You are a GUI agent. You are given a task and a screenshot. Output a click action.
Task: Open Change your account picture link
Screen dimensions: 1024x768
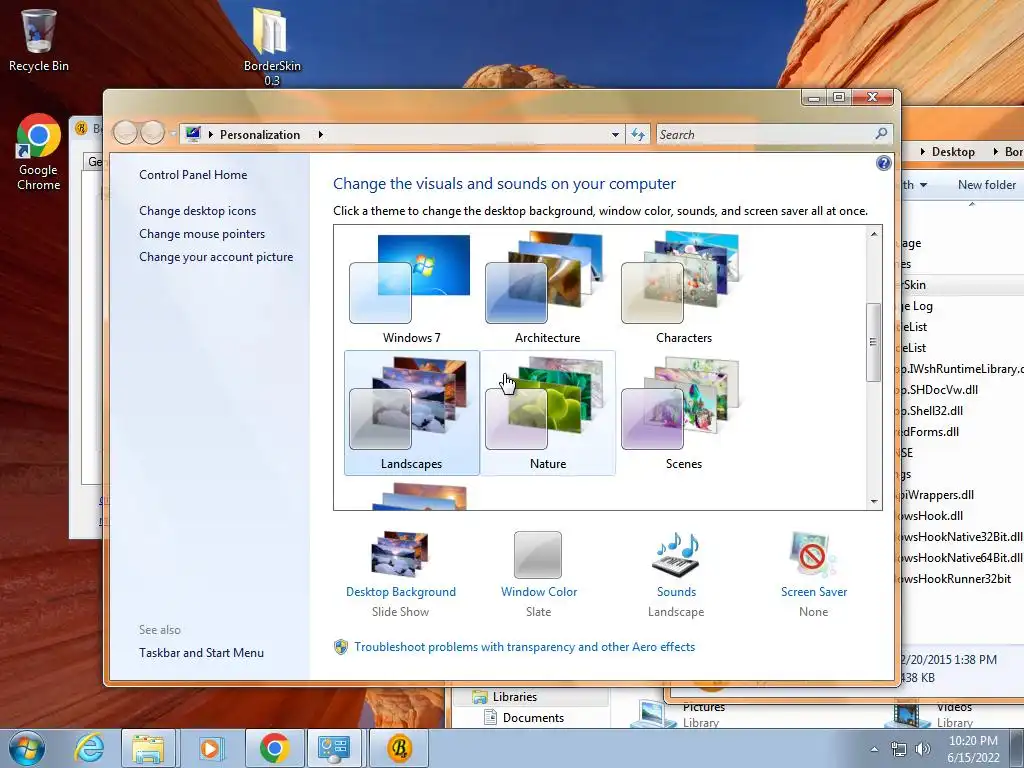click(216, 257)
